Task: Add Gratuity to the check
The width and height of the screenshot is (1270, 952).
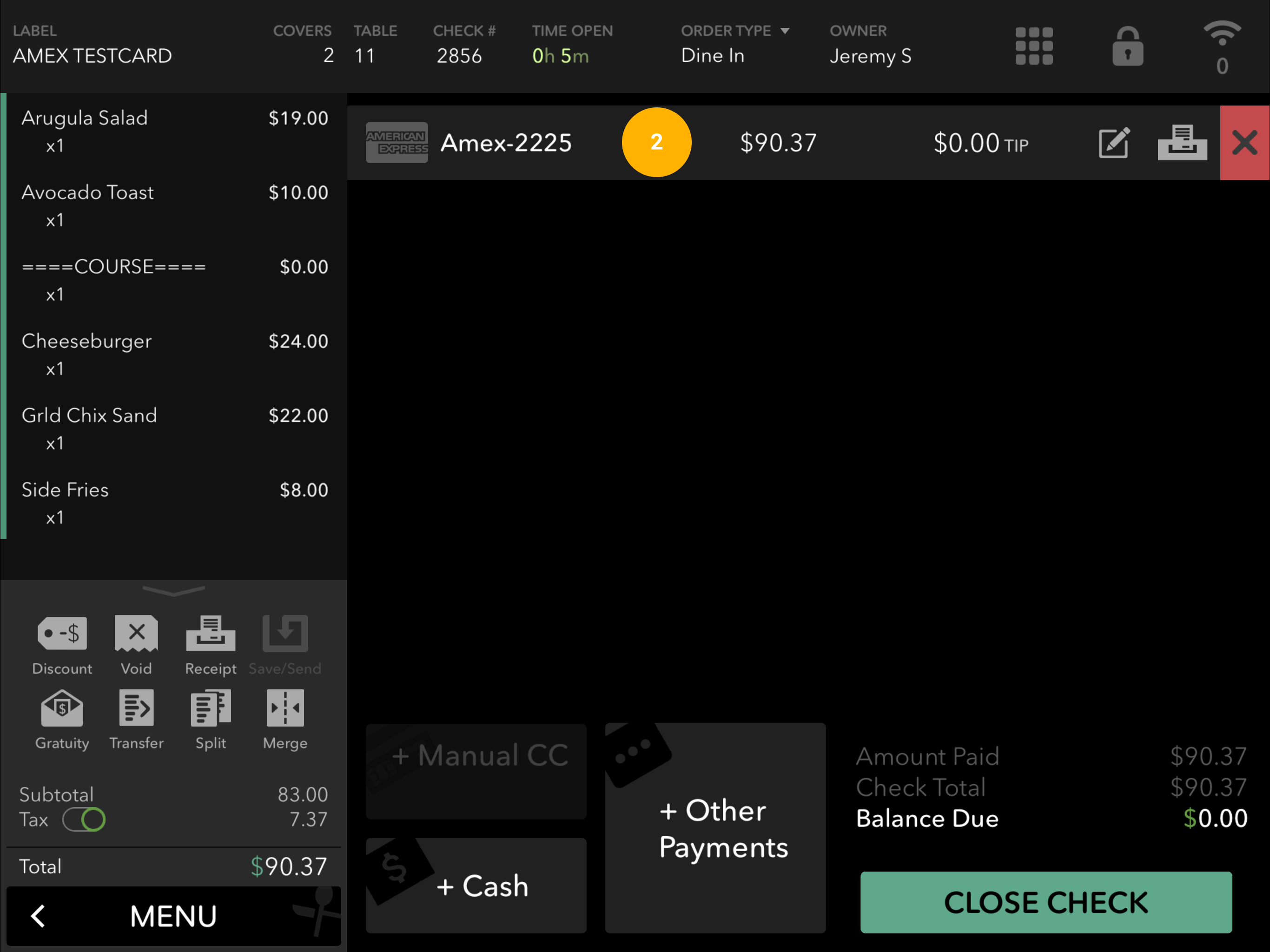Action: (x=62, y=720)
